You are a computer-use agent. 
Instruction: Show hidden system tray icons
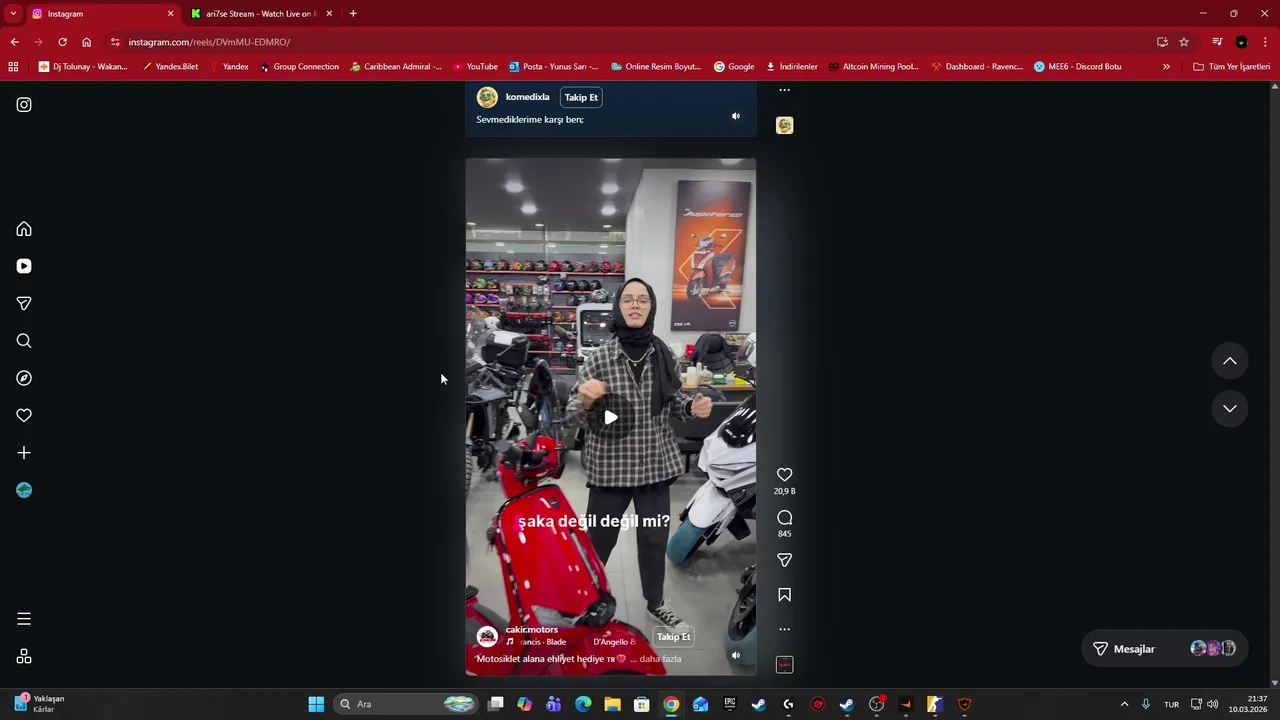point(1124,704)
